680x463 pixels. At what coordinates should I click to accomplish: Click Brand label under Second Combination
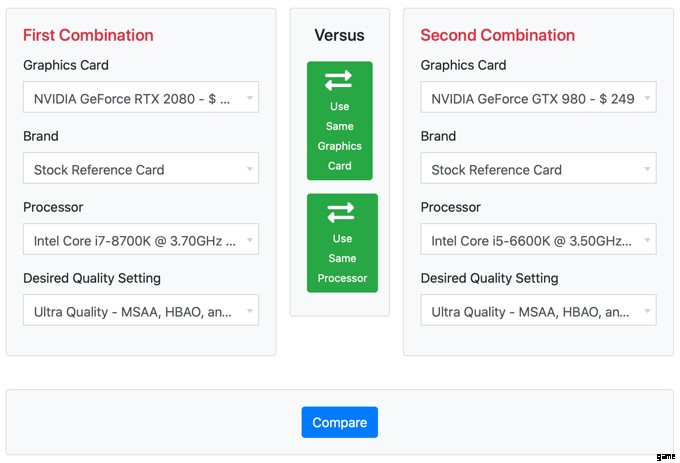pyautogui.click(x=438, y=136)
